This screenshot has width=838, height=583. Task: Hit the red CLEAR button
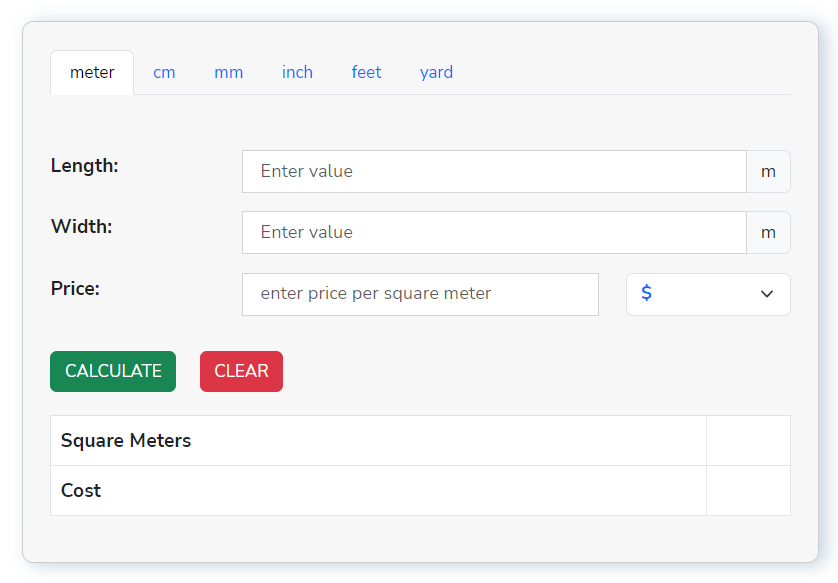pyautogui.click(x=241, y=371)
